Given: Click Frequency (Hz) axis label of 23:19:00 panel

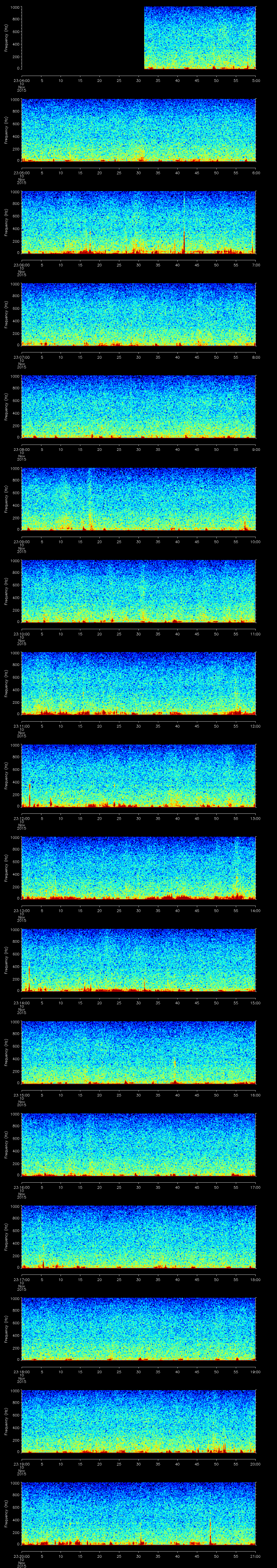Looking at the screenshot, I should (x=6, y=1421).
